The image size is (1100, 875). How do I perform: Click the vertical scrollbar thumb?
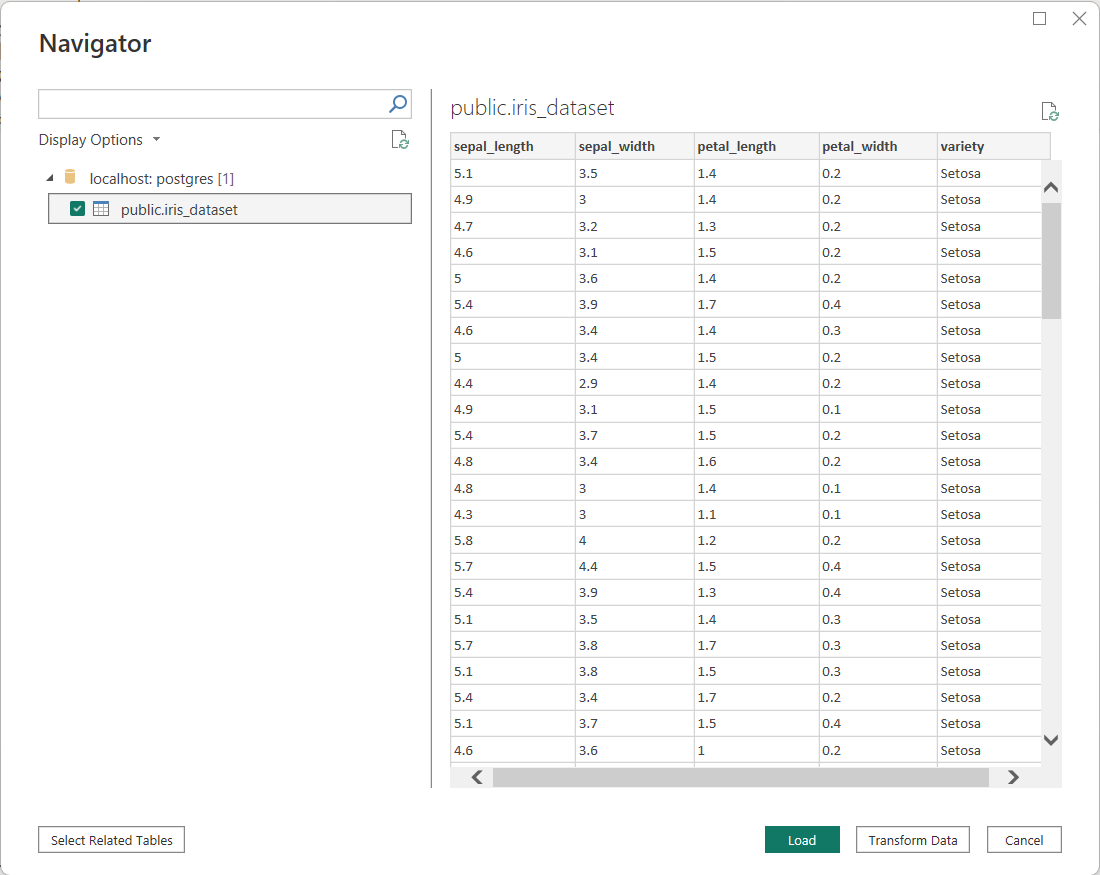(1051, 260)
